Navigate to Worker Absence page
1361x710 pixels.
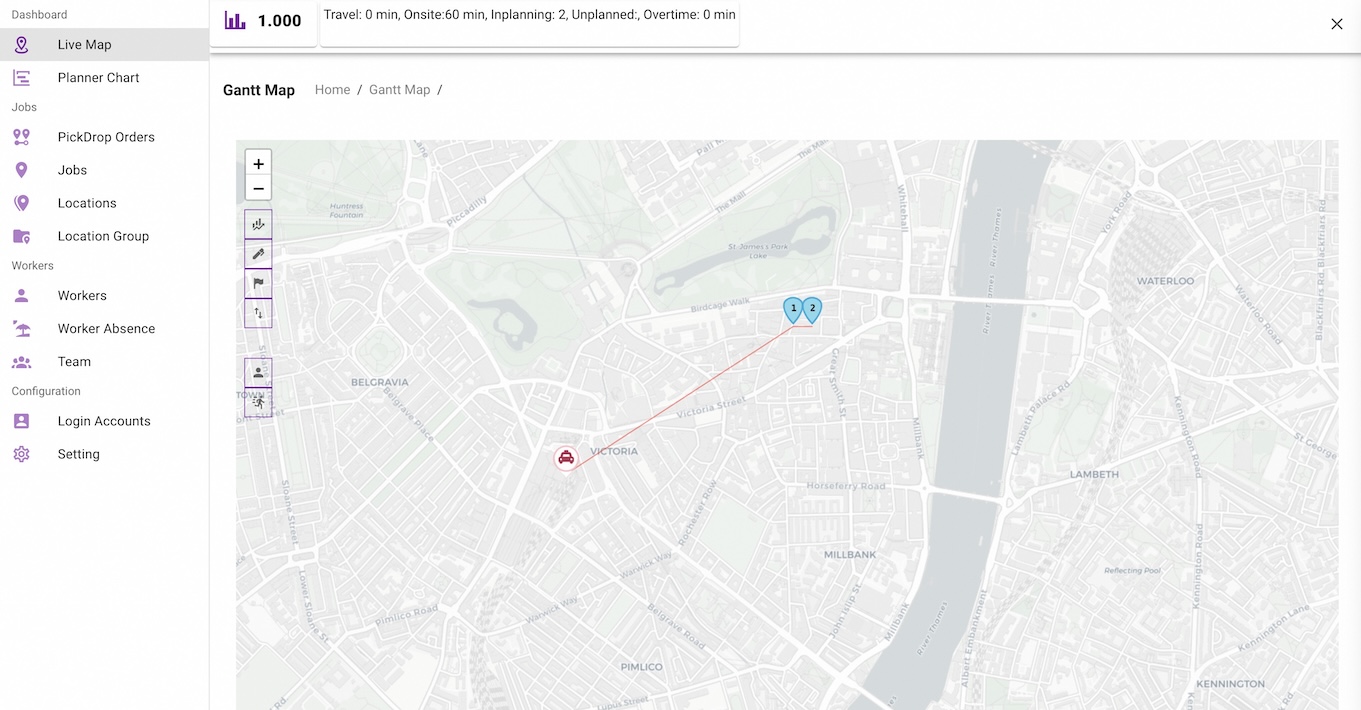[106, 329]
